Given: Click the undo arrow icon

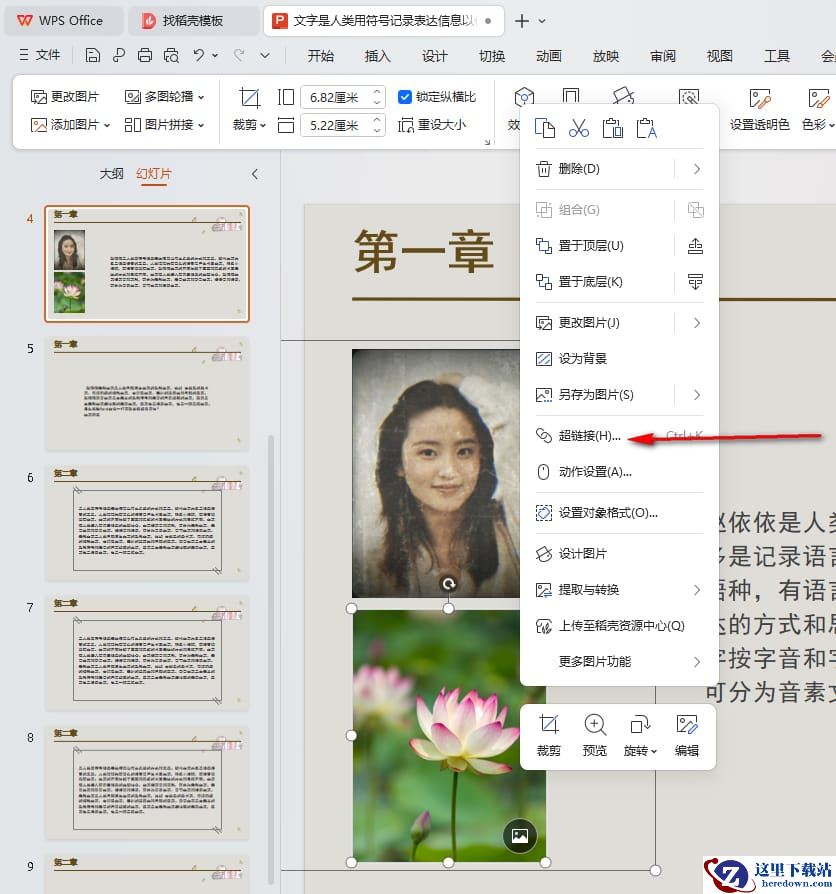Looking at the screenshot, I should 198,55.
